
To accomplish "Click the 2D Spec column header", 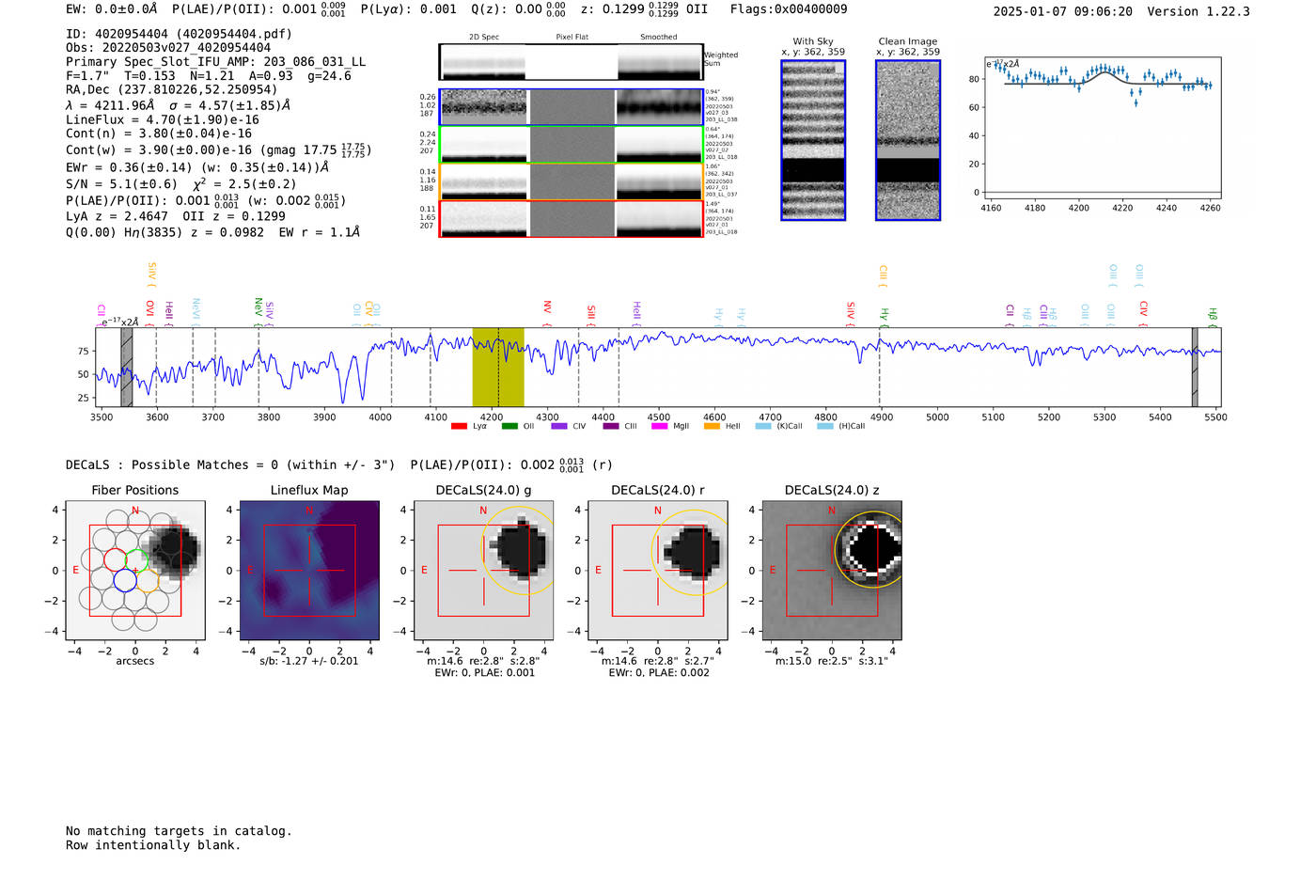I will pos(484,38).
